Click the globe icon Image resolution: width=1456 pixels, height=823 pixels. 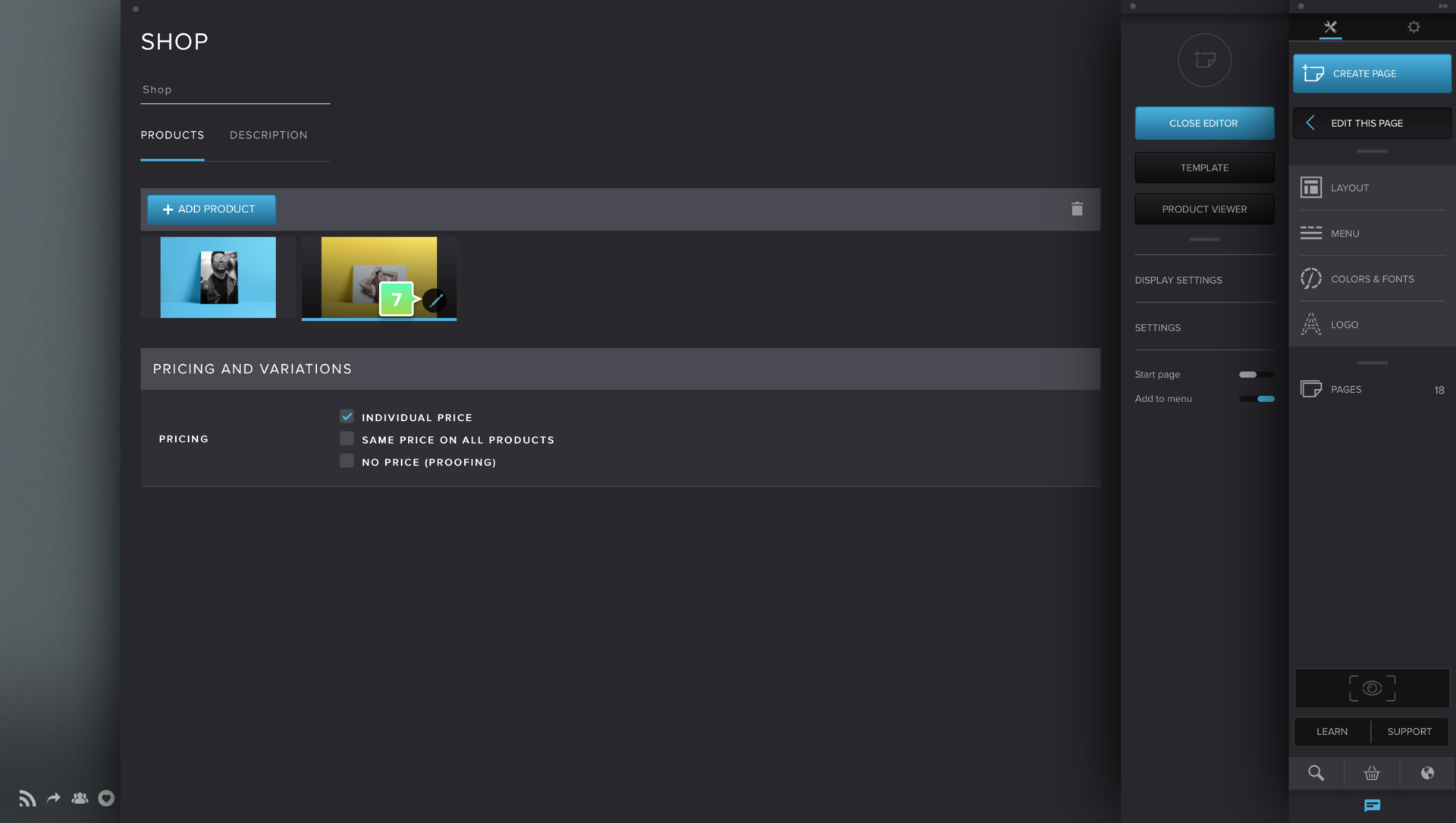(x=1427, y=773)
